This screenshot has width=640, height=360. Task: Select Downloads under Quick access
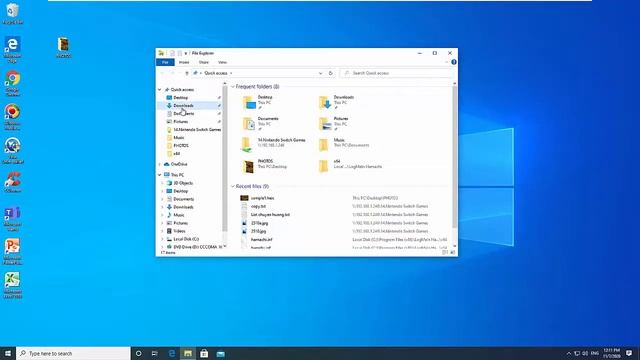183,106
